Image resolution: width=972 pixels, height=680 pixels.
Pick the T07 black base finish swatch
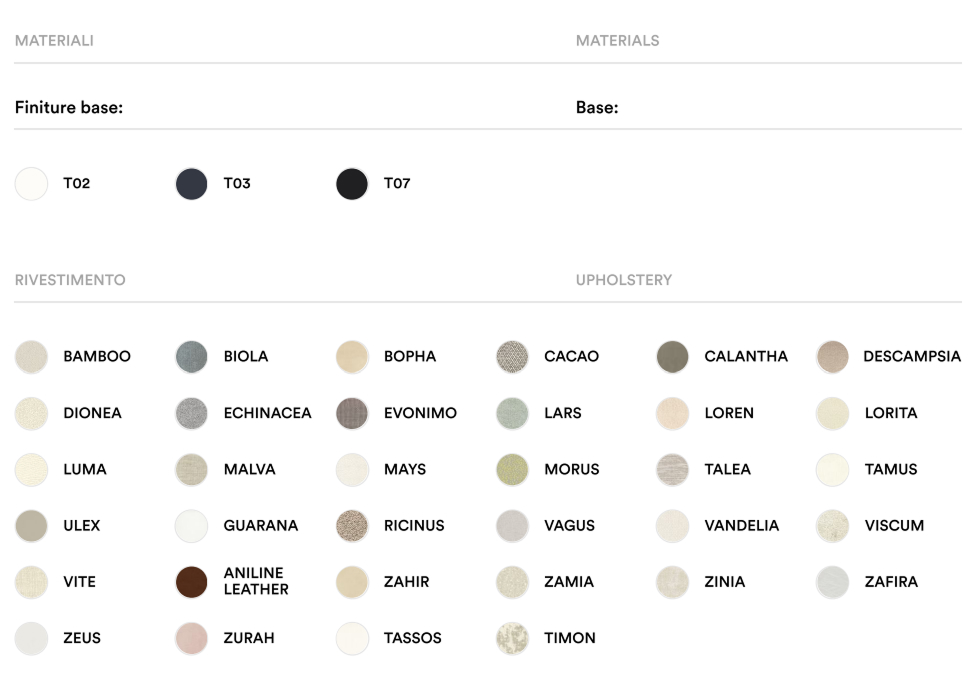(x=352, y=184)
